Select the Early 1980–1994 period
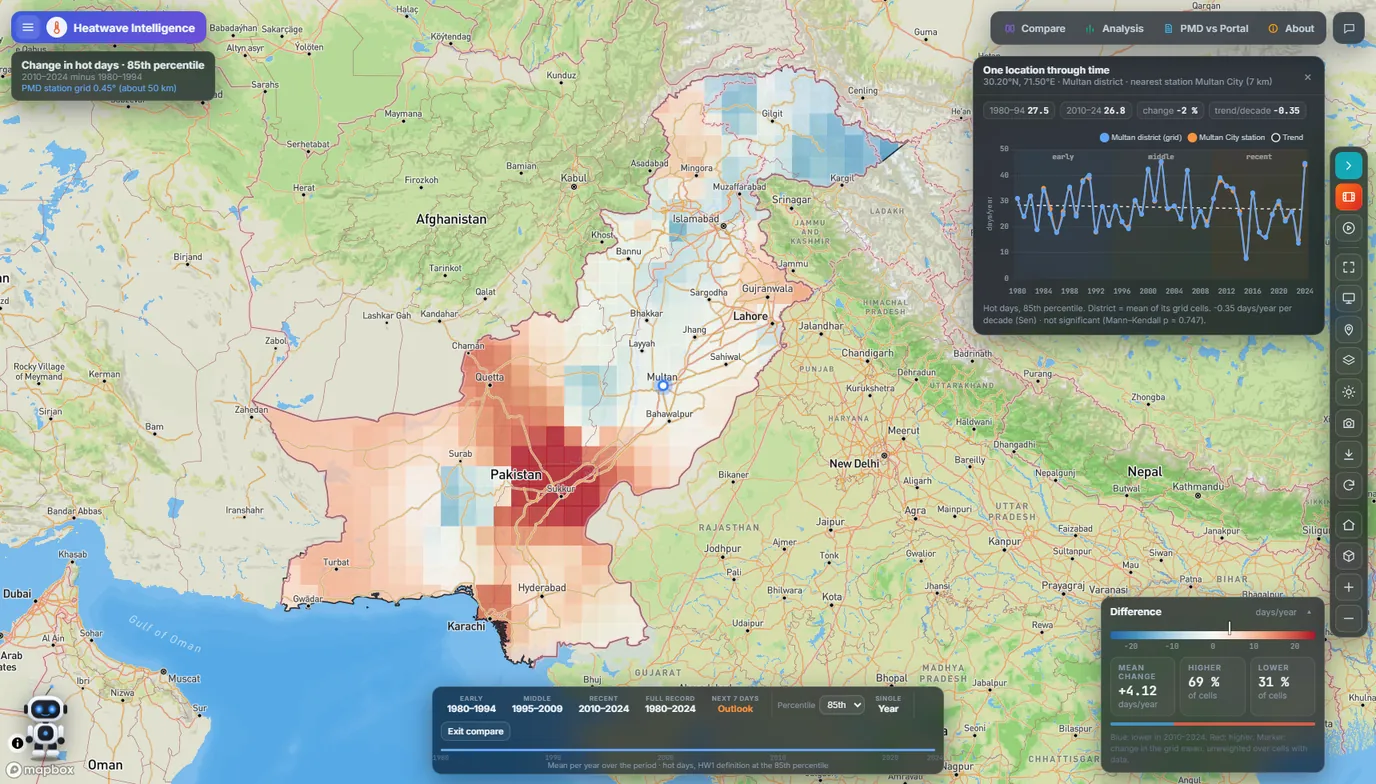The image size is (1376, 784). point(471,704)
